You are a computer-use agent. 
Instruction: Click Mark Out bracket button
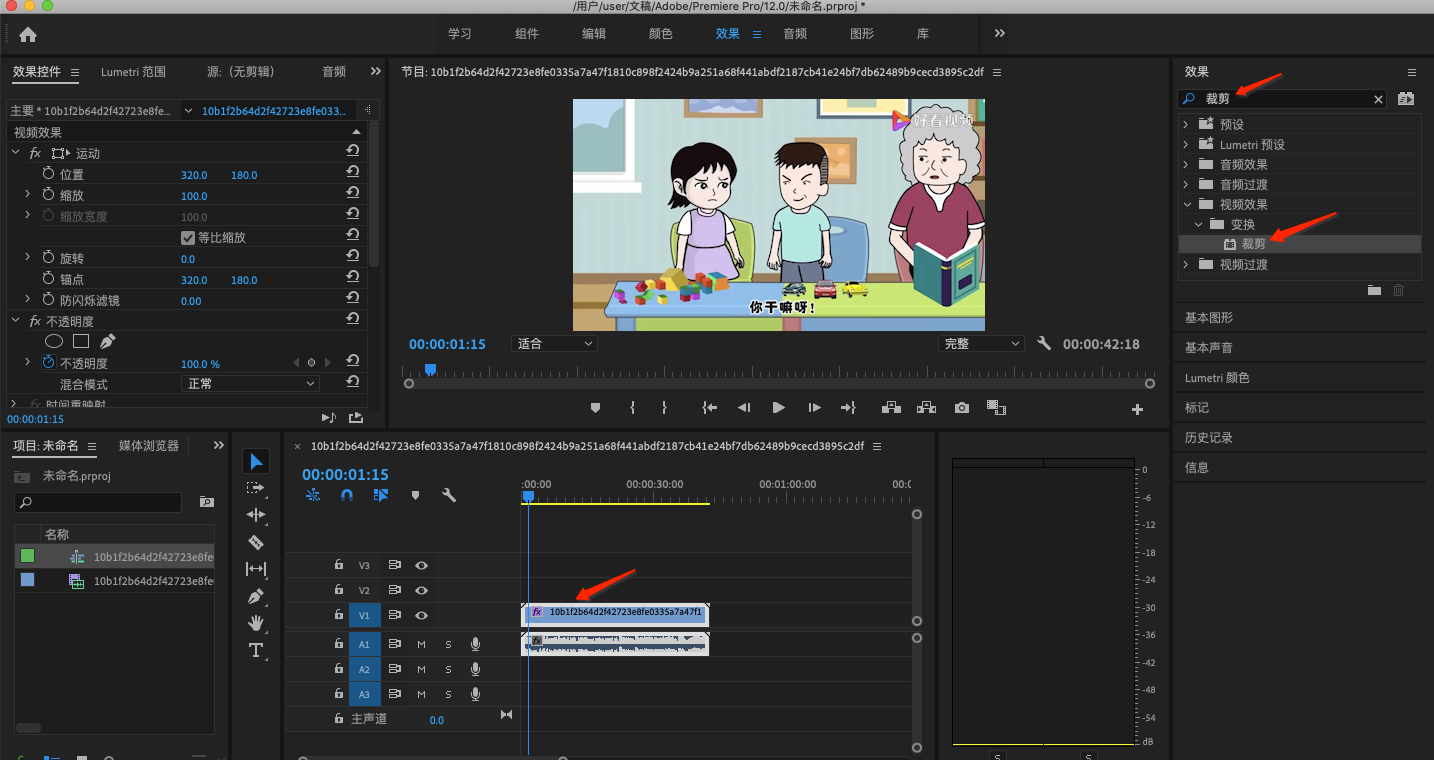point(664,408)
